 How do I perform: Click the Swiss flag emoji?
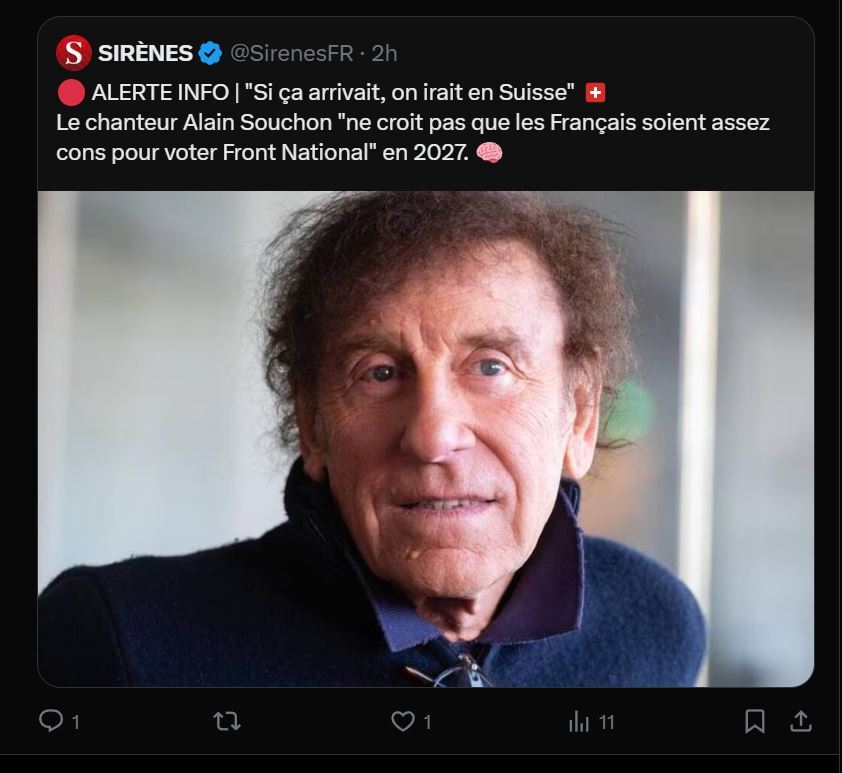pyautogui.click(x=595, y=93)
